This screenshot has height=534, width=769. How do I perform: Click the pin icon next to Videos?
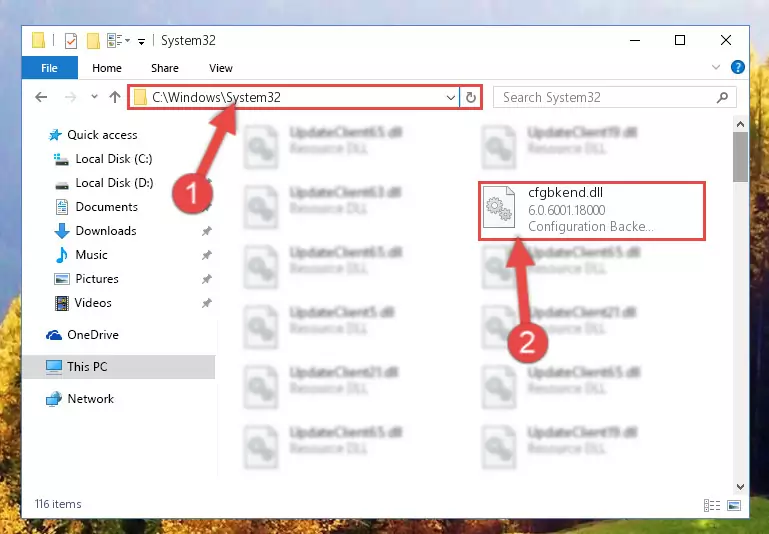pos(206,303)
